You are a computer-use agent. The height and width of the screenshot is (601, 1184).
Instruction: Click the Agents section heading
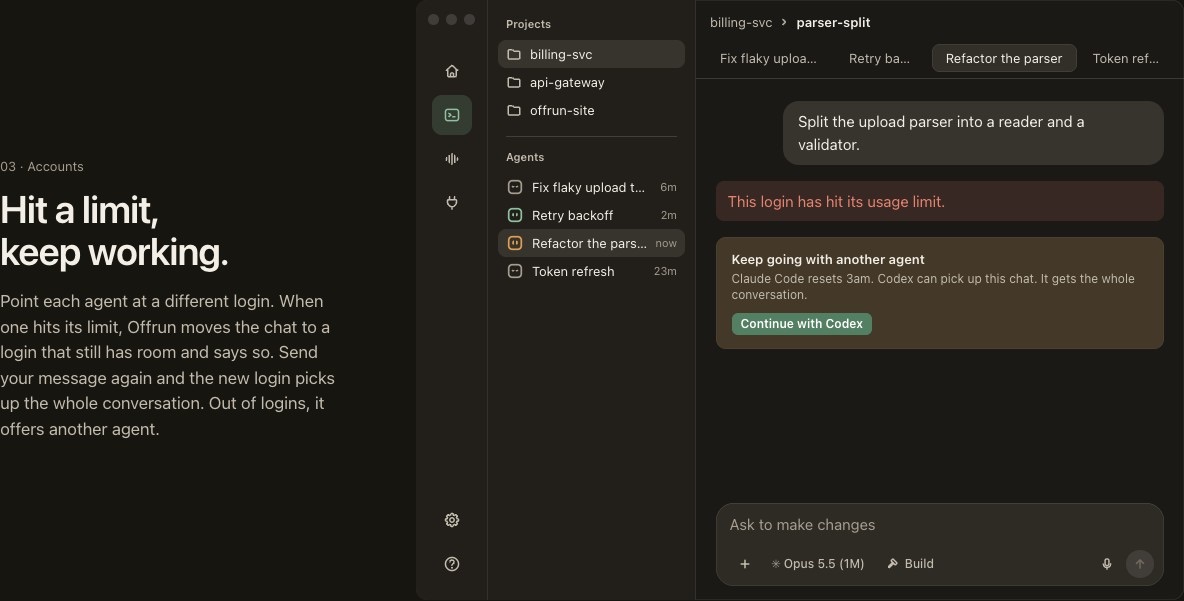click(x=525, y=157)
